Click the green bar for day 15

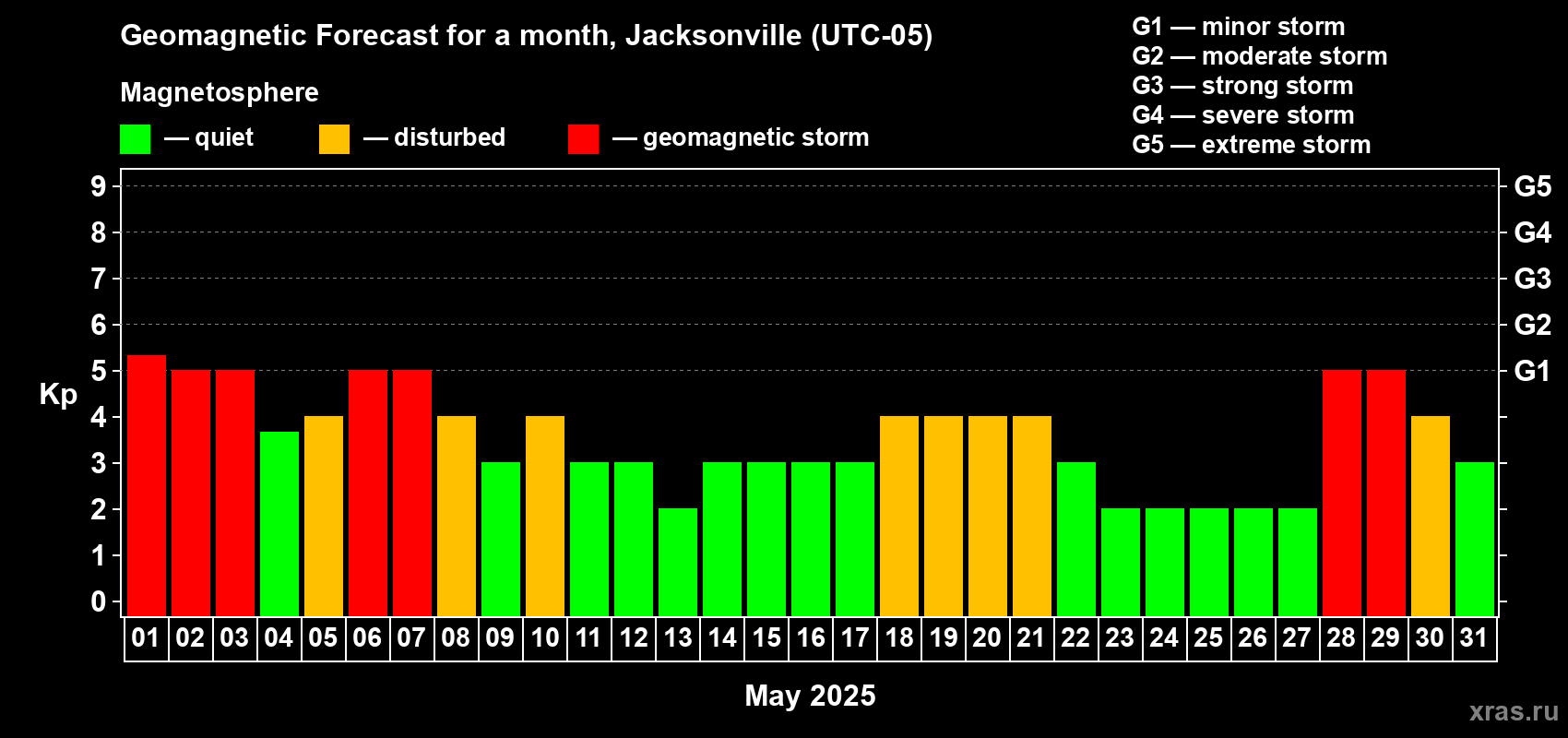tap(766, 540)
